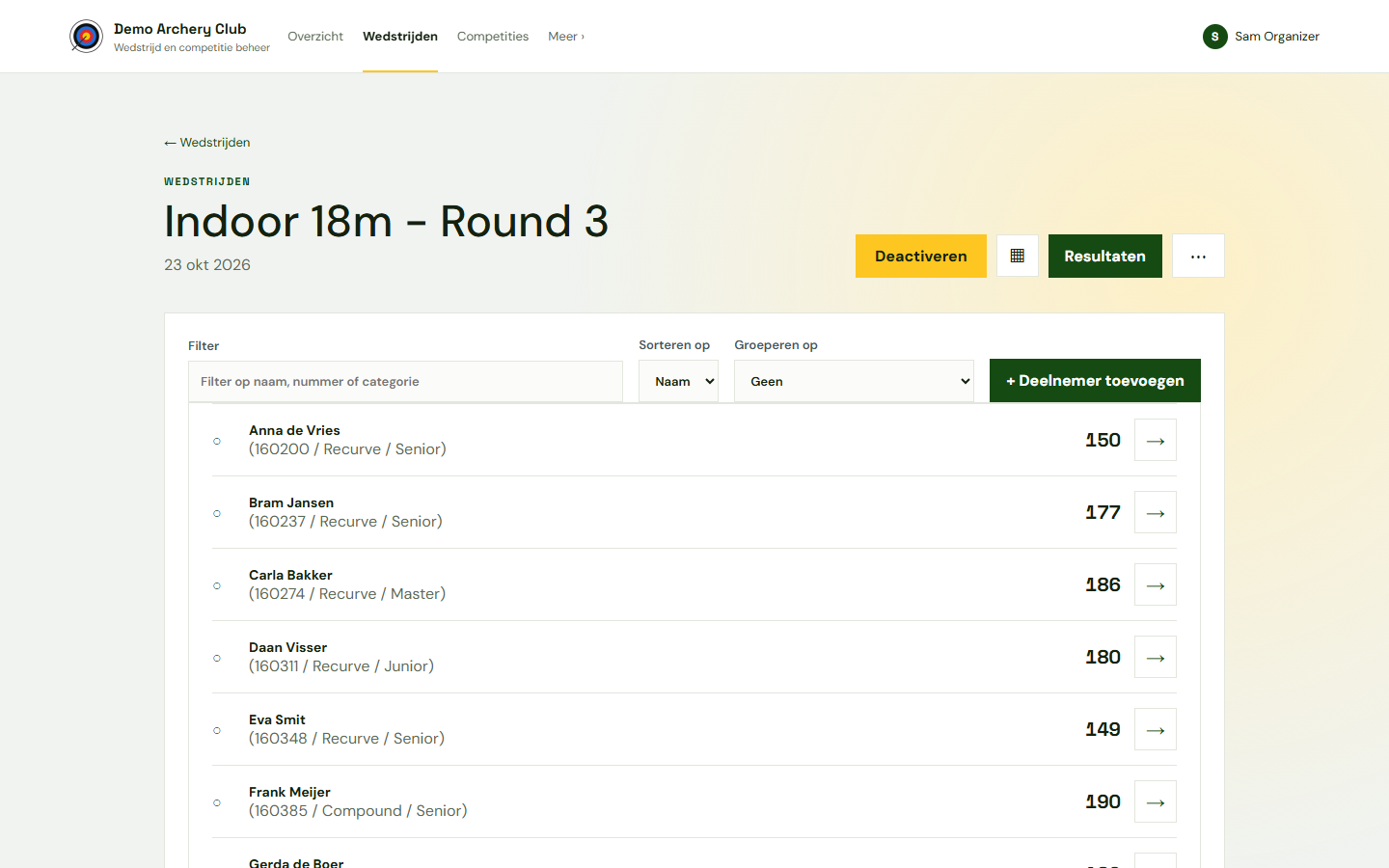Open the grid view icon button

tap(1018, 256)
